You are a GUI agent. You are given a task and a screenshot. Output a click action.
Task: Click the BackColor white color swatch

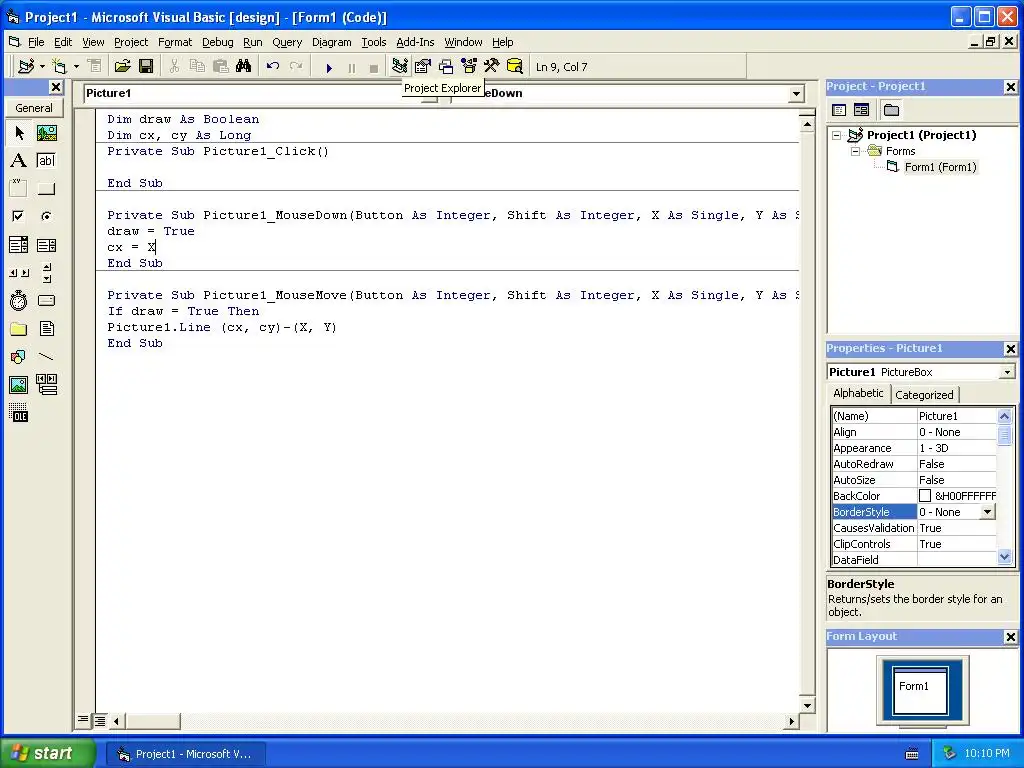pos(925,496)
